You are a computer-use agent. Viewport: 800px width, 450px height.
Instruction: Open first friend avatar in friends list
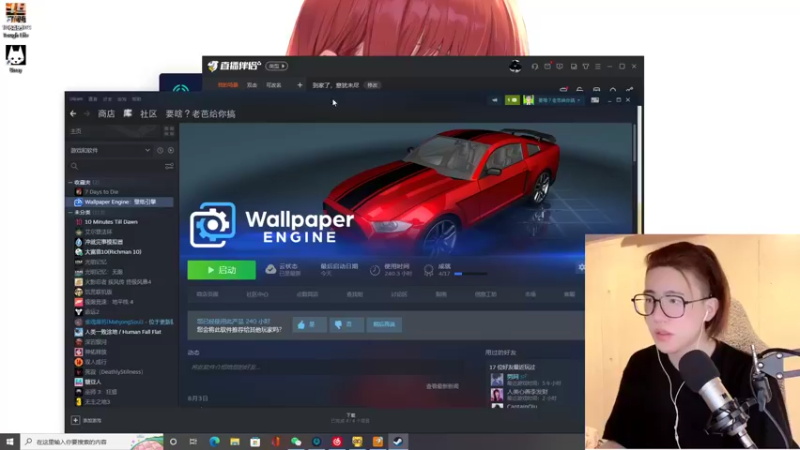pos(497,380)
